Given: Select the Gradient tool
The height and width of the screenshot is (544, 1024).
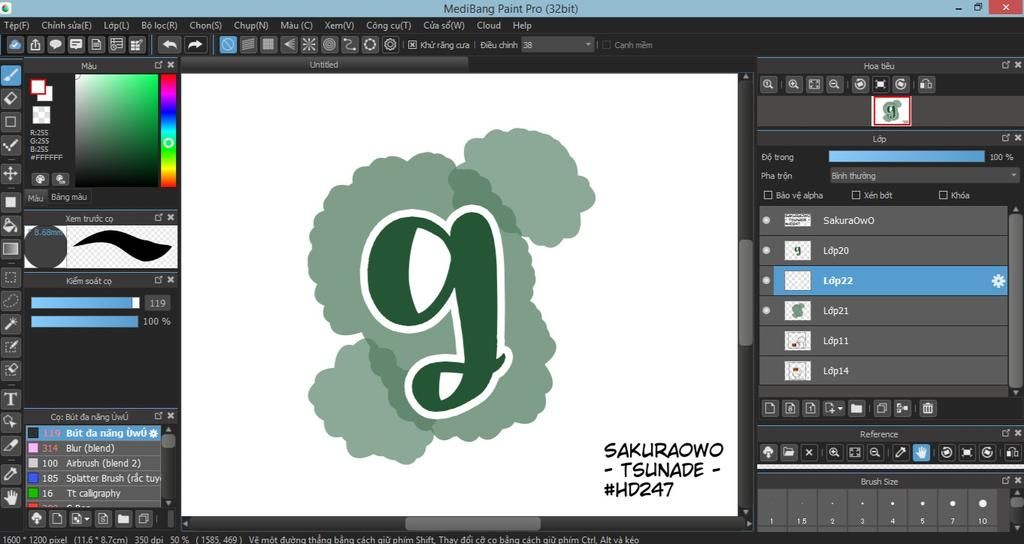Looking at the screenshot, I should [x=10, y=249].
